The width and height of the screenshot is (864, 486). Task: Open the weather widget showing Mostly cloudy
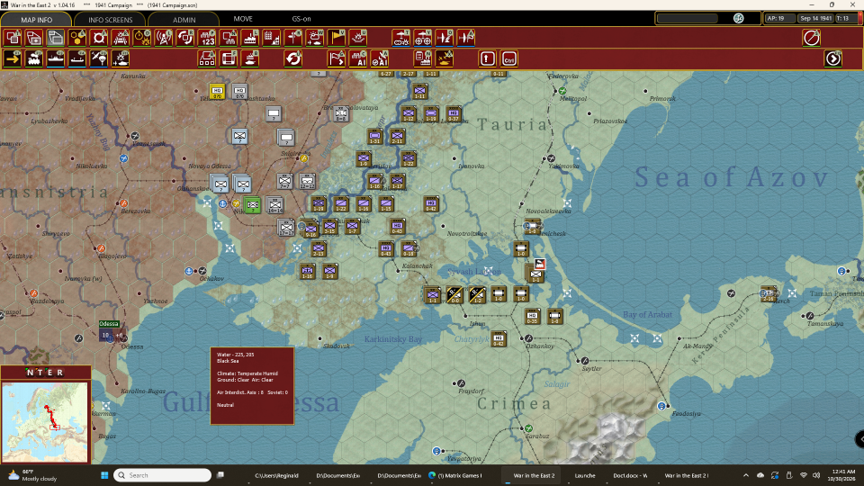pyautogui.click(x=33, y=475)
